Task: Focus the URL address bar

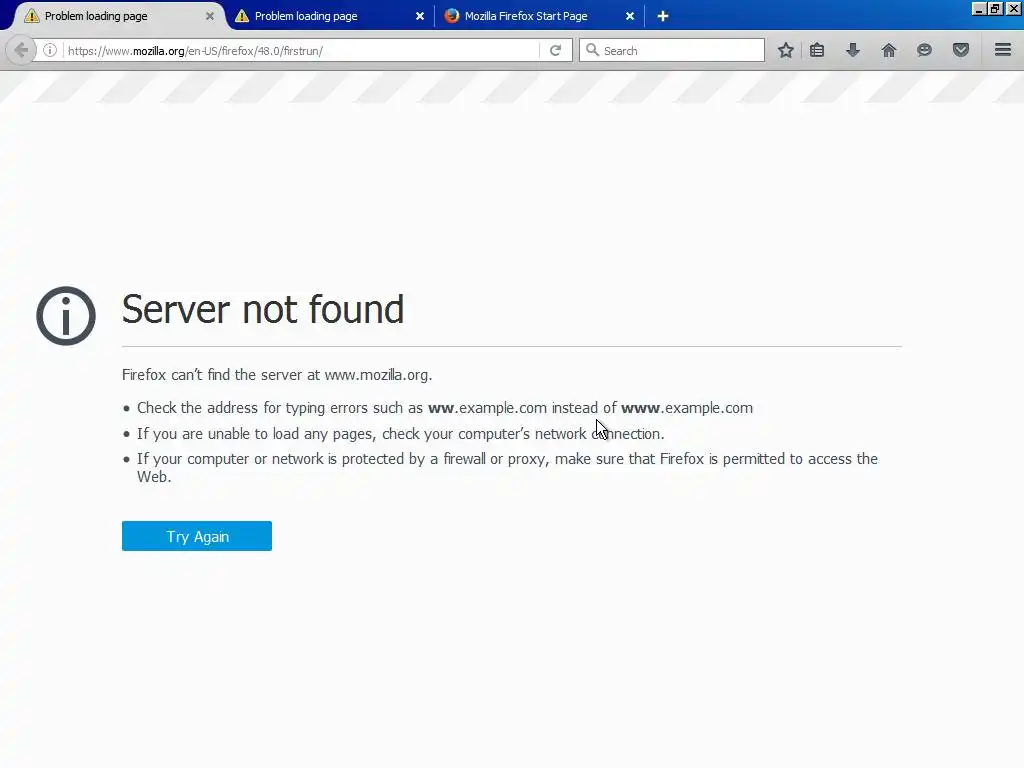Action: click(x=300, y=50)
